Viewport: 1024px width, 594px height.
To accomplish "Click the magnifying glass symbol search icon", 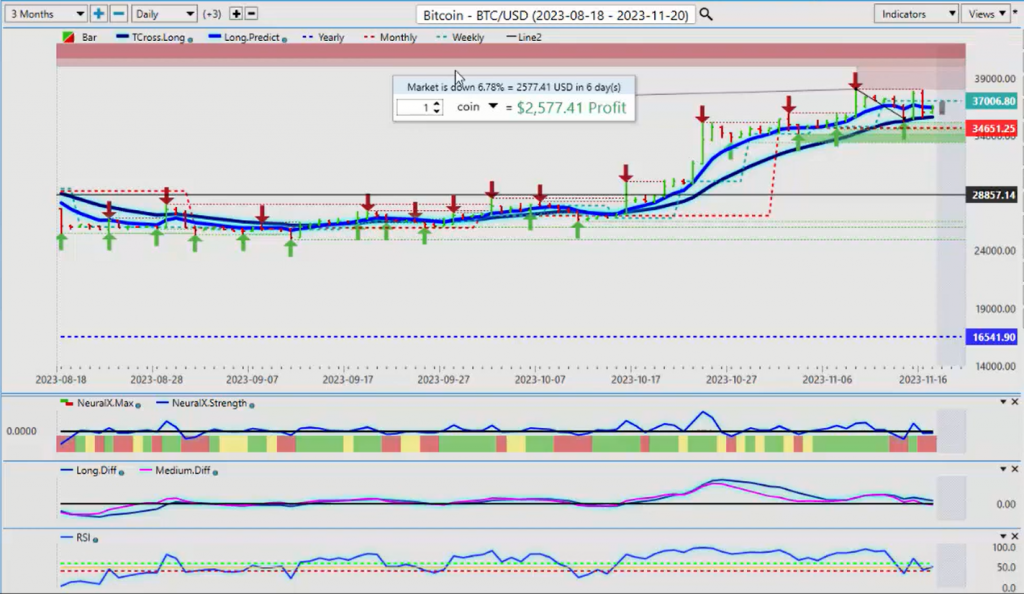I will click(706, 14).
